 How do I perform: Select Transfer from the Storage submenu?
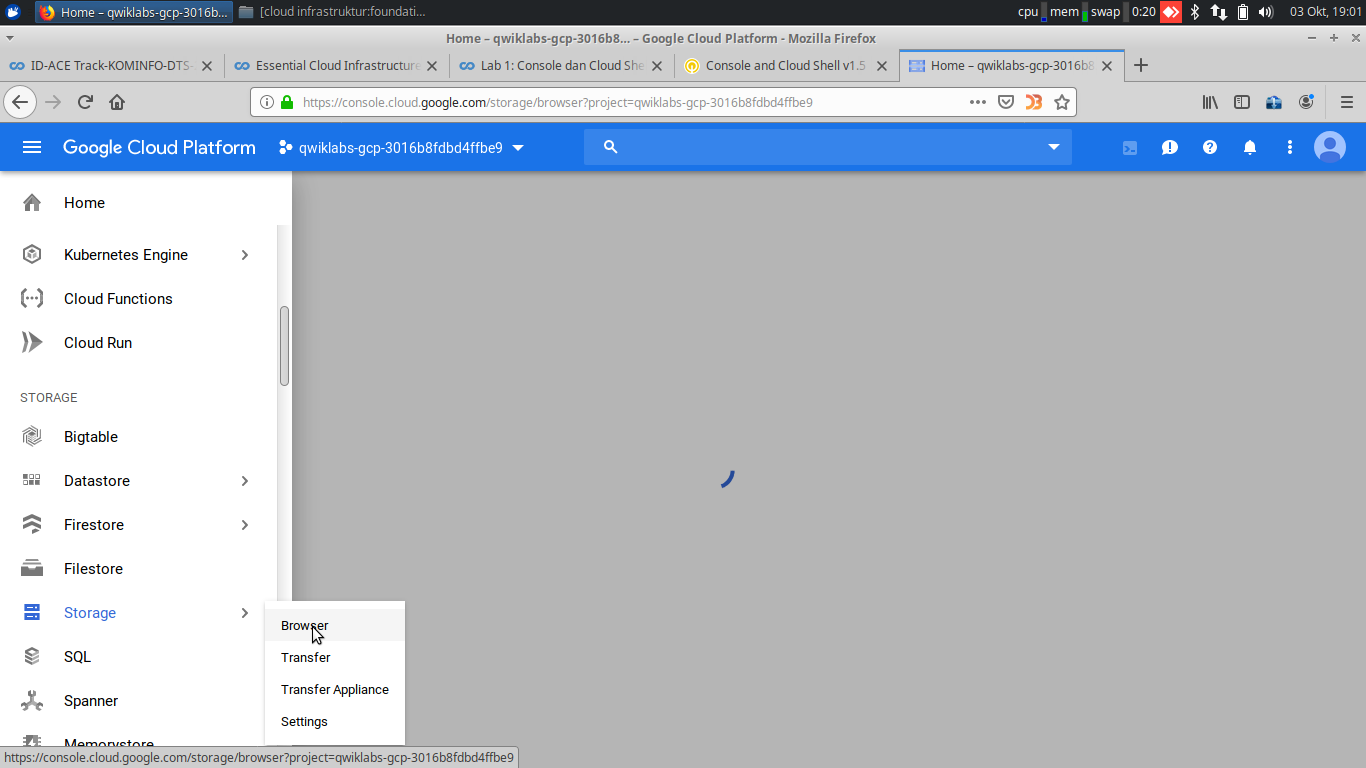tap(305, 657)
